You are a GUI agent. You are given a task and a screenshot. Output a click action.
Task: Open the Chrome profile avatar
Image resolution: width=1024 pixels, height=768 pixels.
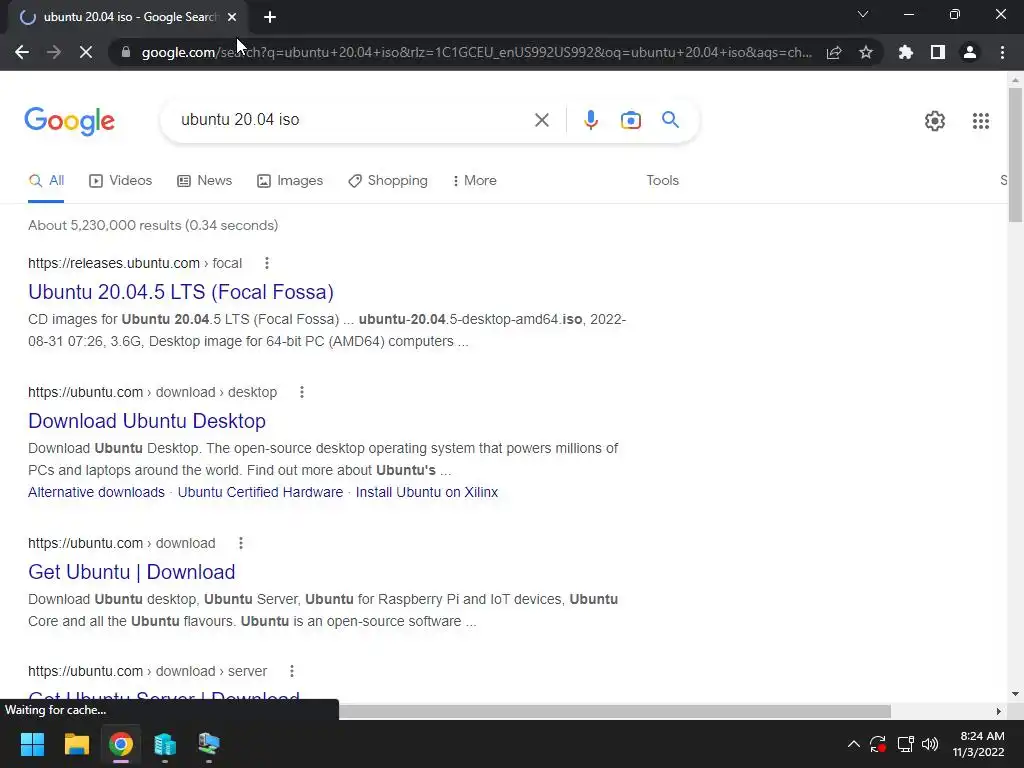[970, 52]
